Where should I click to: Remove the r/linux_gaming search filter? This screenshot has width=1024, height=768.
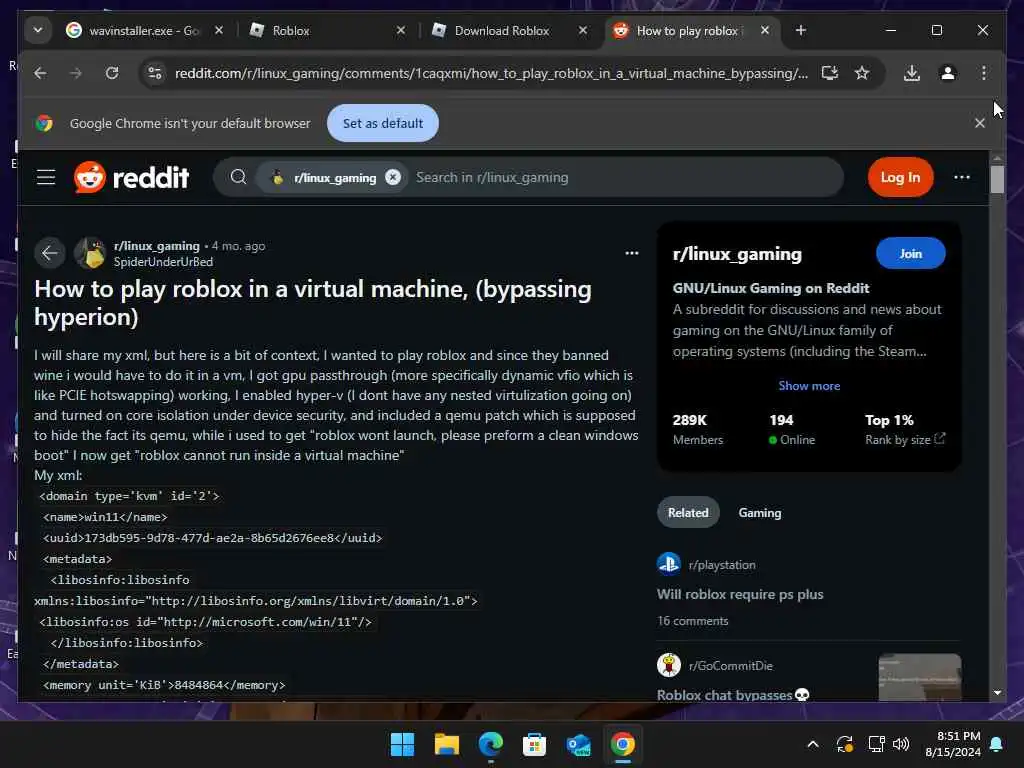coord(392,177)
